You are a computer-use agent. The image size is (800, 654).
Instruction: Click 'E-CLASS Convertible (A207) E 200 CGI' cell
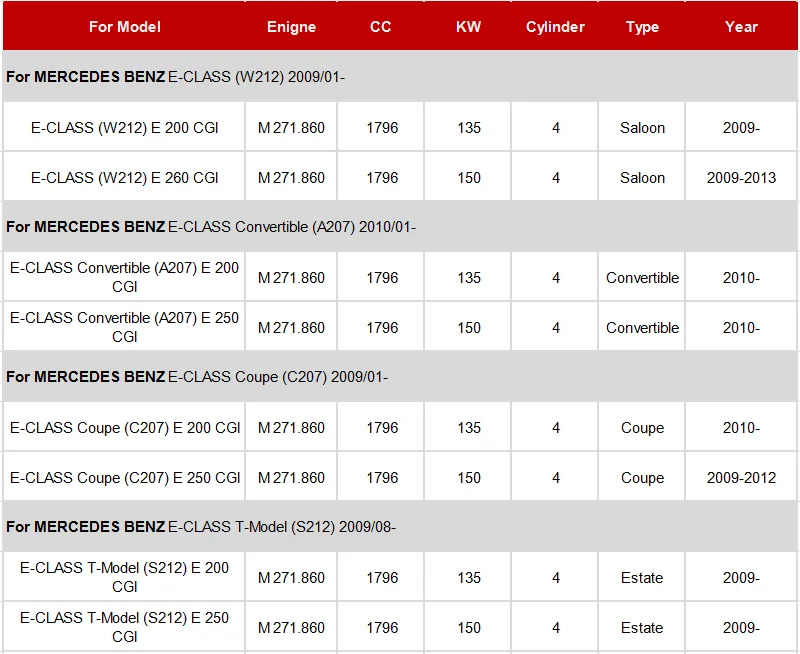coord(124,277)
